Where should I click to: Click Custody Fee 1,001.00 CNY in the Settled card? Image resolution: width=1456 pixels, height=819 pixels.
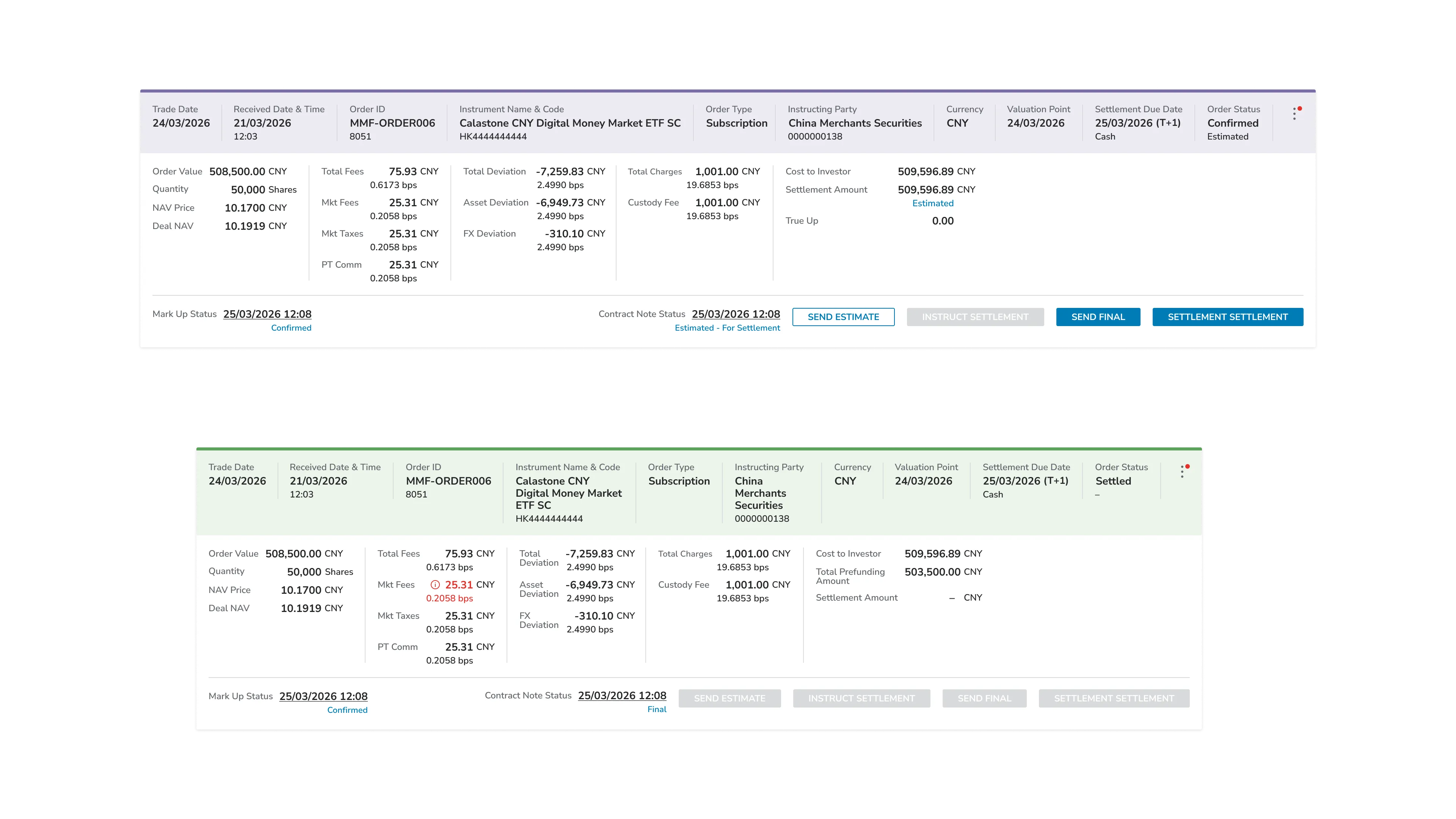(x=758, y=585)
